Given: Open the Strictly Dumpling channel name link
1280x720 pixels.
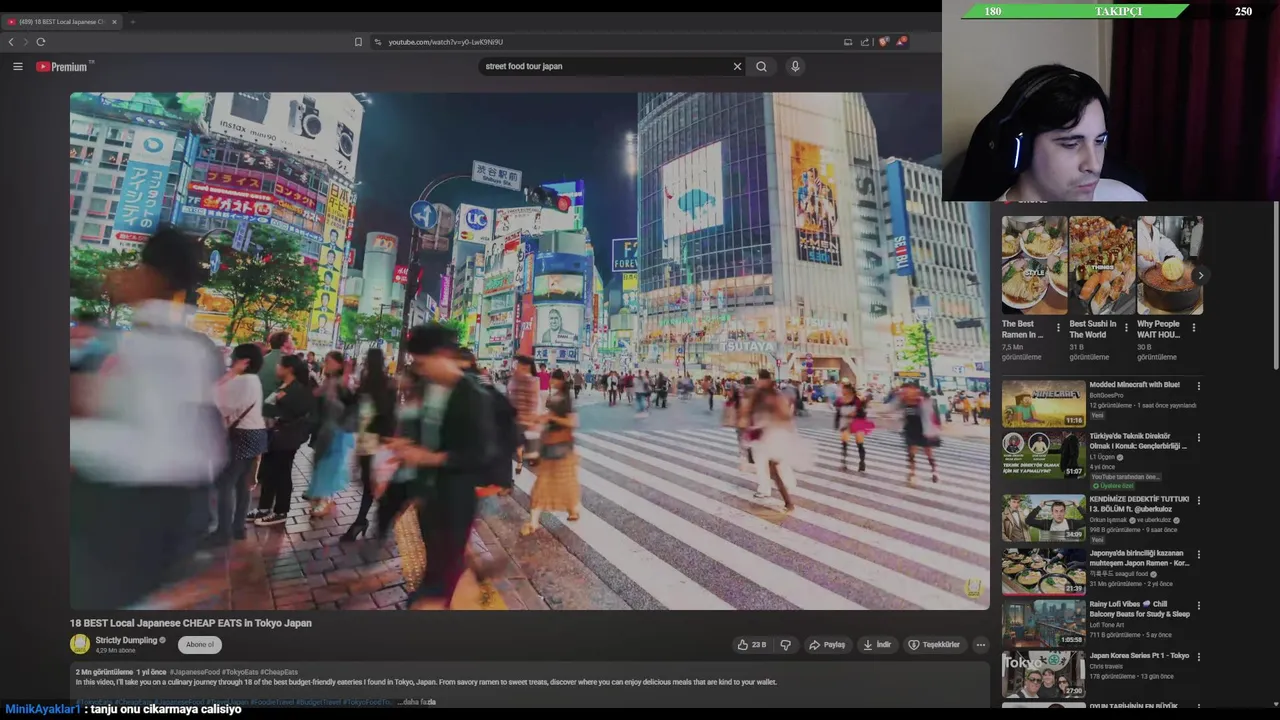Looking at the screenshot, I should pyautogui.click(x=126, y=640).
